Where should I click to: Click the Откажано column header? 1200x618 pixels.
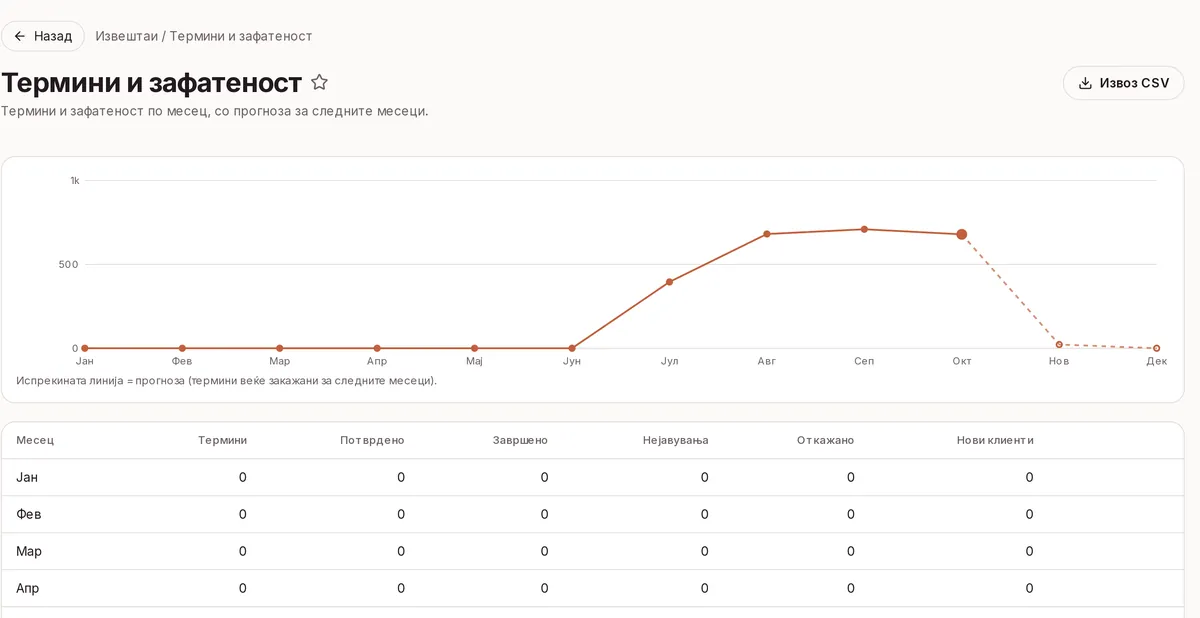[826, 440]
